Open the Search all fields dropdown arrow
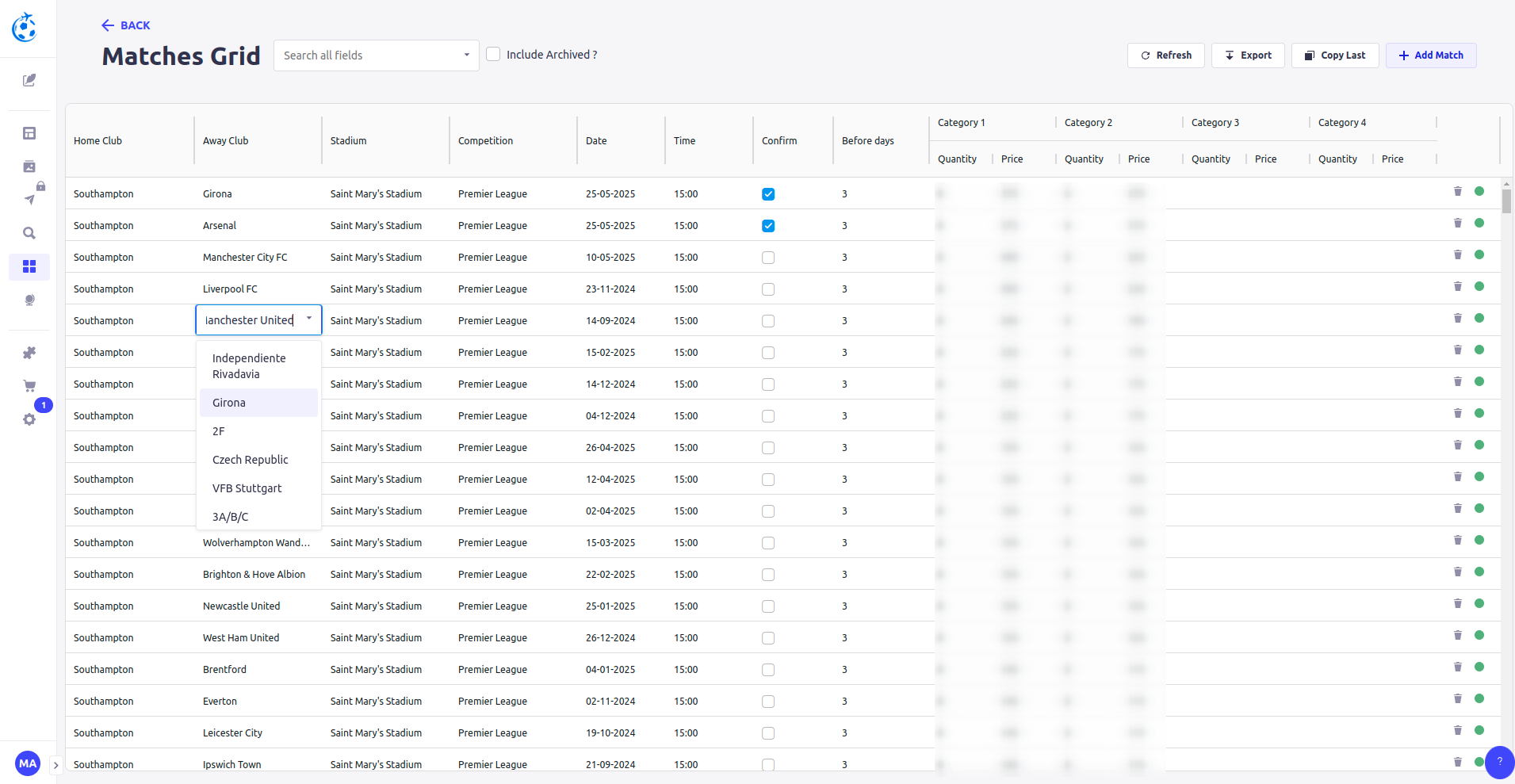Viewport: 1515px width, 784px height. [466, 55]
